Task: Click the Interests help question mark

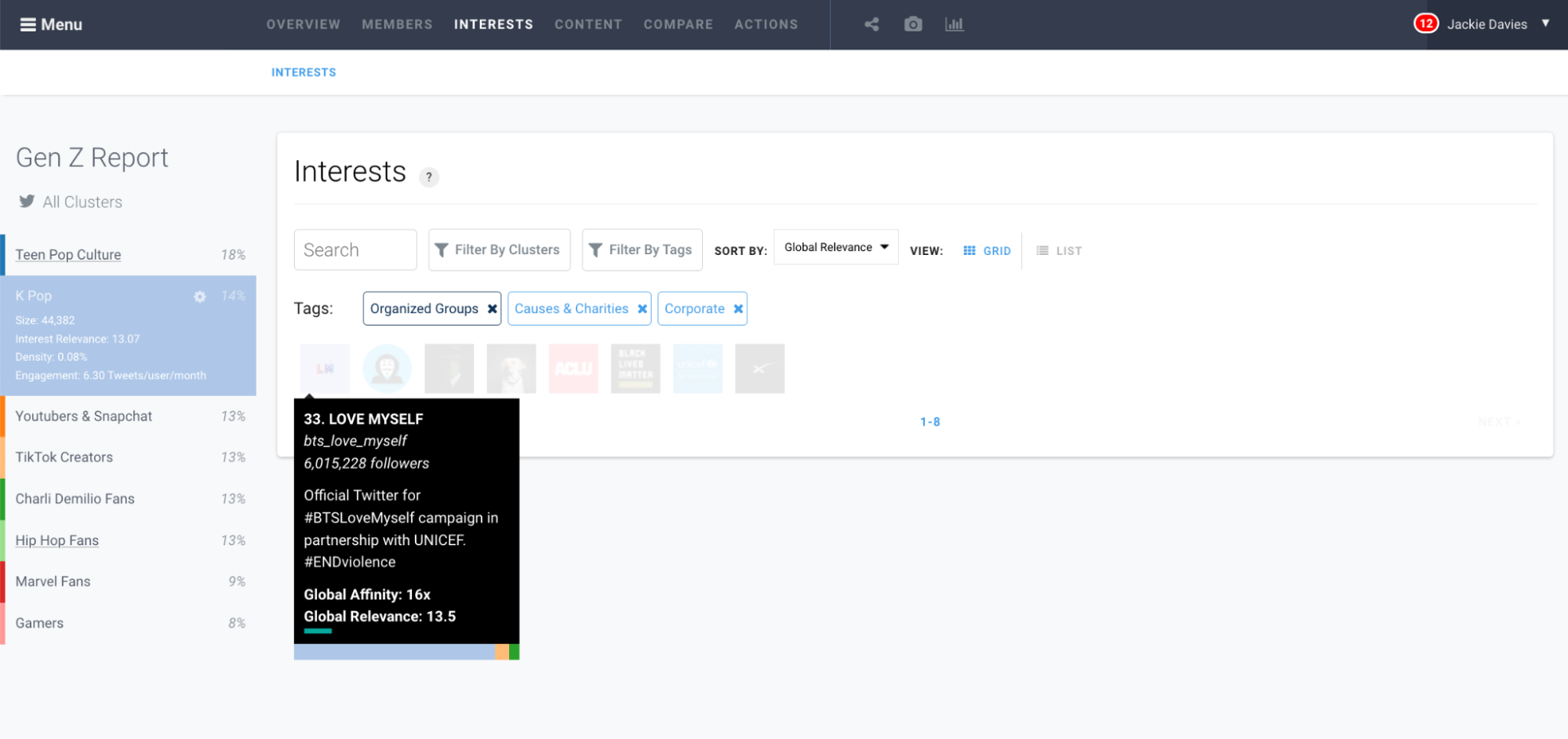Action: (428, 177)
